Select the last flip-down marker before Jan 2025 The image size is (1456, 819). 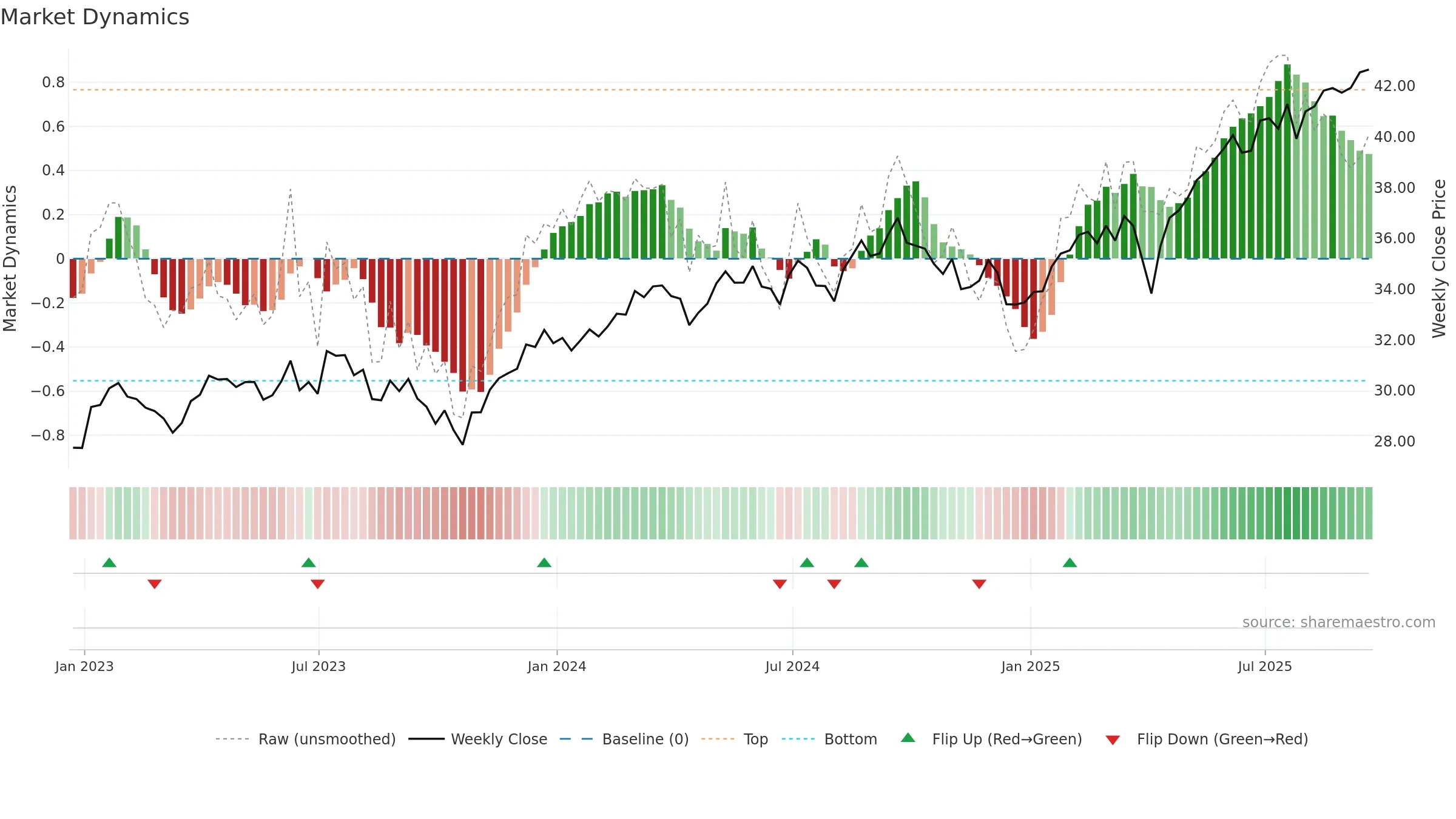pos(979,584)
